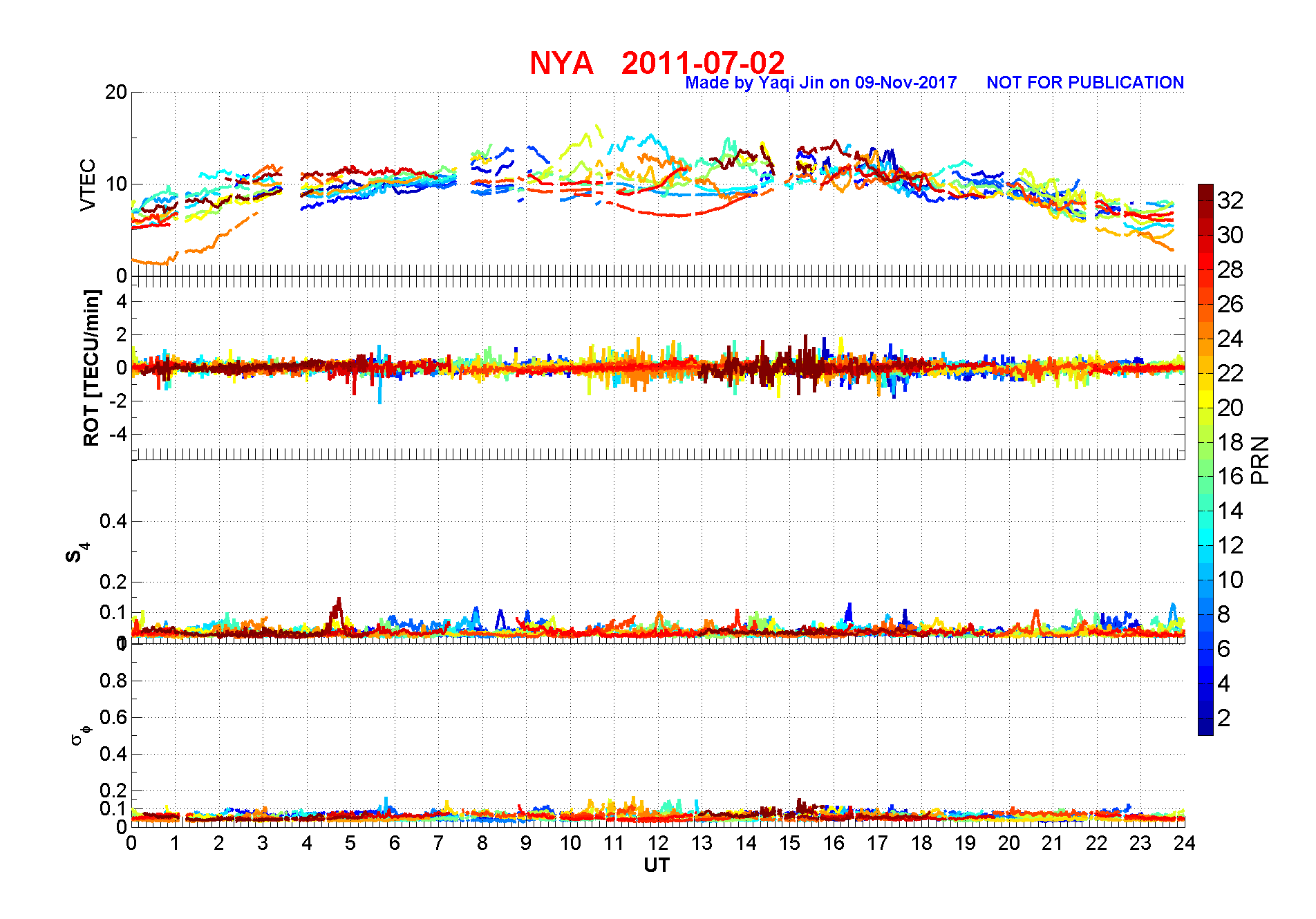Click the 'Made by Yaqi Jin on 09-Nov-2017' text
This screenshot has height=919, width=1316.
821,83
